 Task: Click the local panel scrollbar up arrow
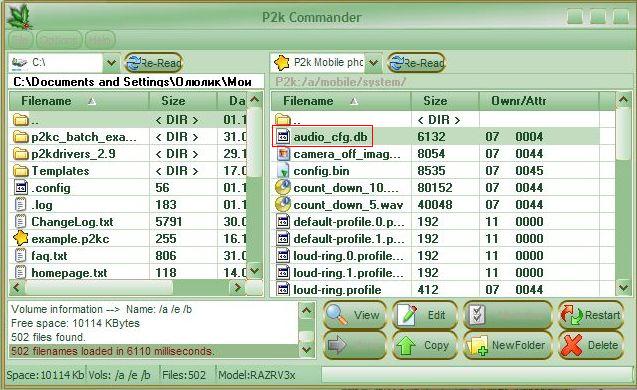255,100
